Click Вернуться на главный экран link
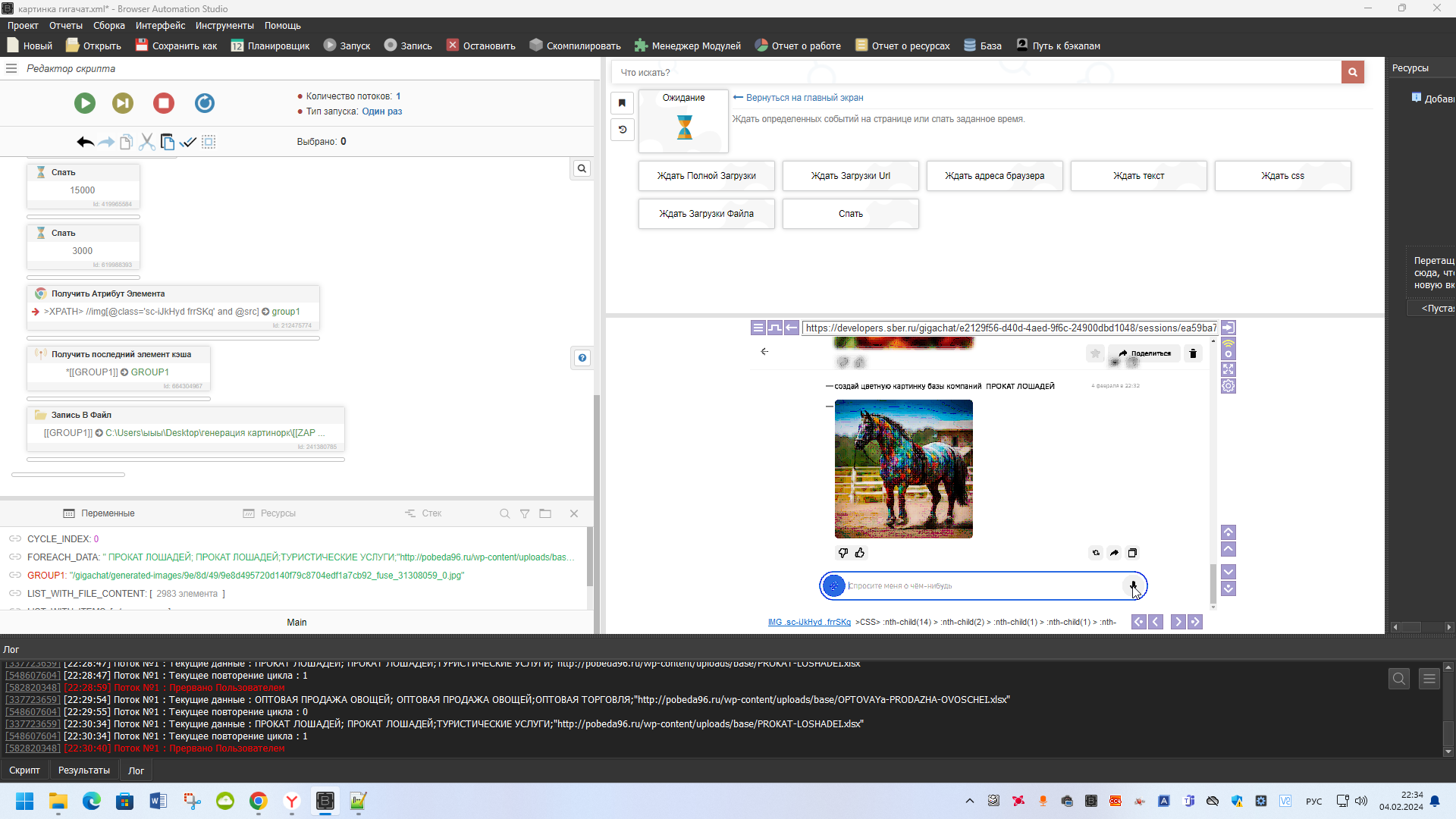The width and height of the screenshot is (1456, 819). pos(804,98)
